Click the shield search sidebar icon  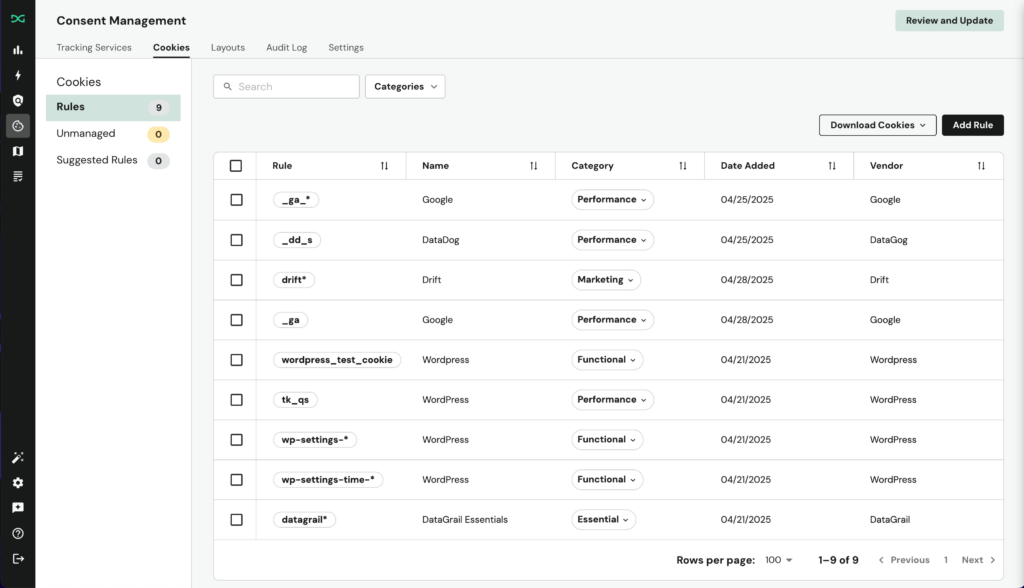(17, 101)
